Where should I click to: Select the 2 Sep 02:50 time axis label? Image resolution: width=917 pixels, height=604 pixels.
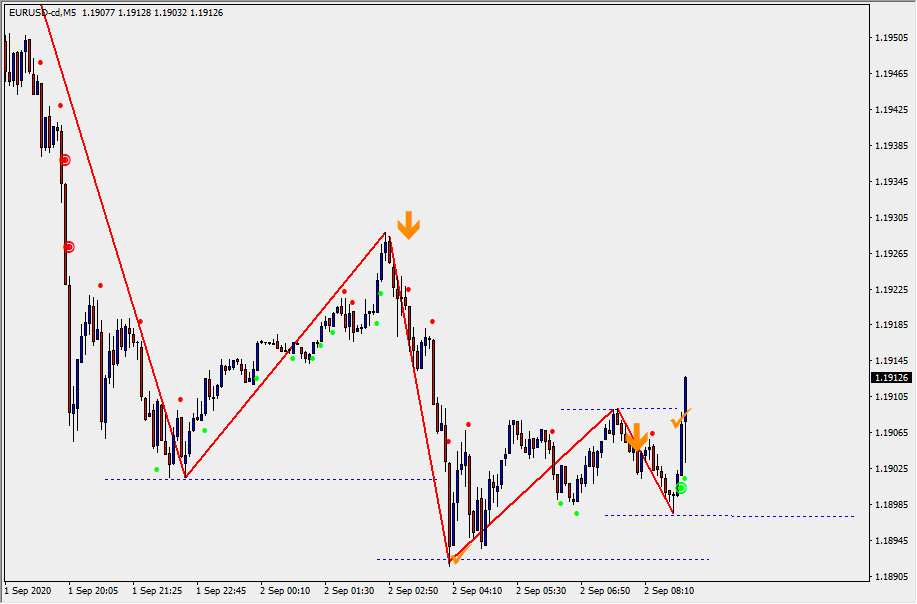[x=413, y=590]
